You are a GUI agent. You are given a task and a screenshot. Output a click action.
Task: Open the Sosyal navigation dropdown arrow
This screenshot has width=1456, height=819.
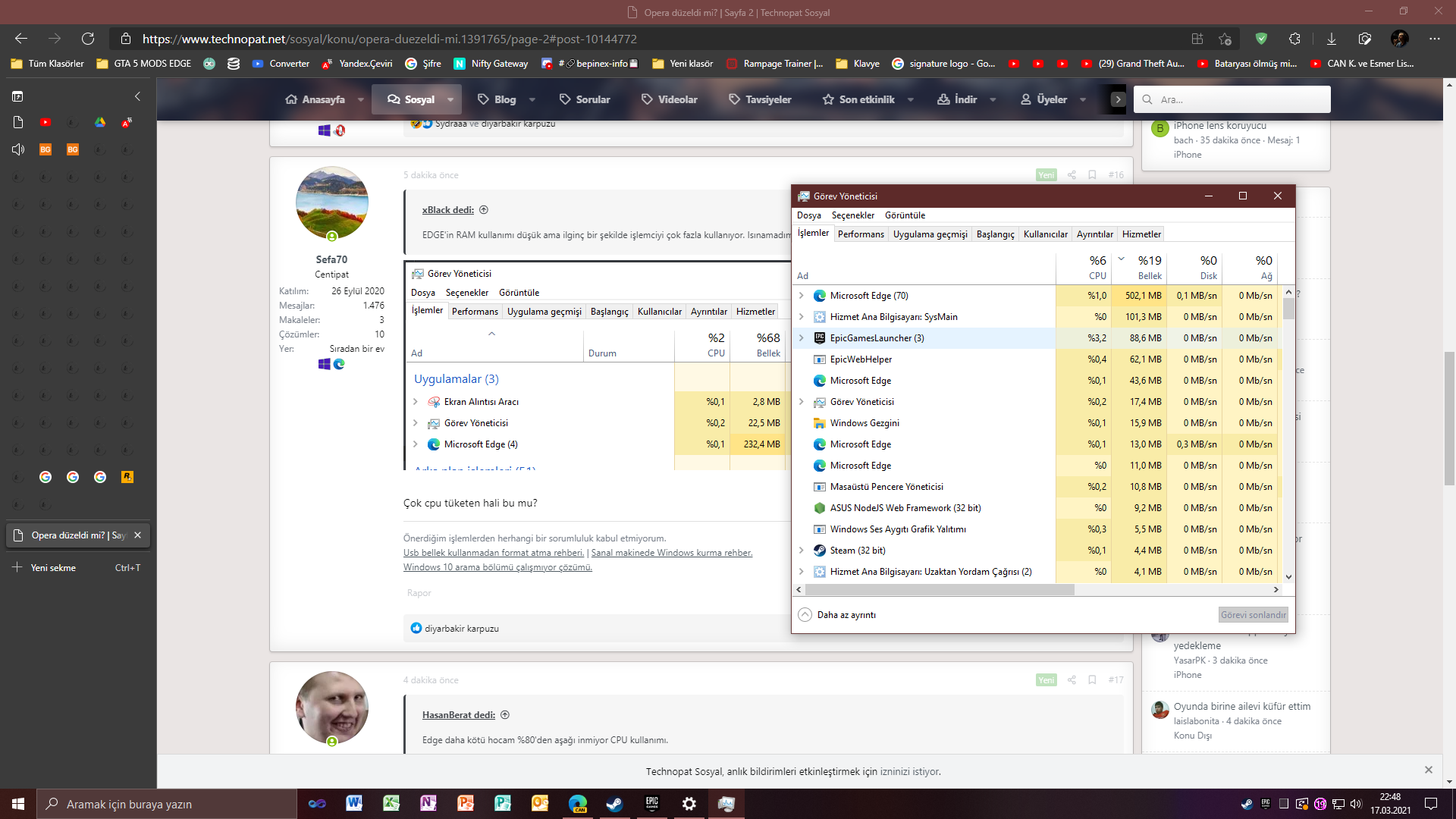450,99
